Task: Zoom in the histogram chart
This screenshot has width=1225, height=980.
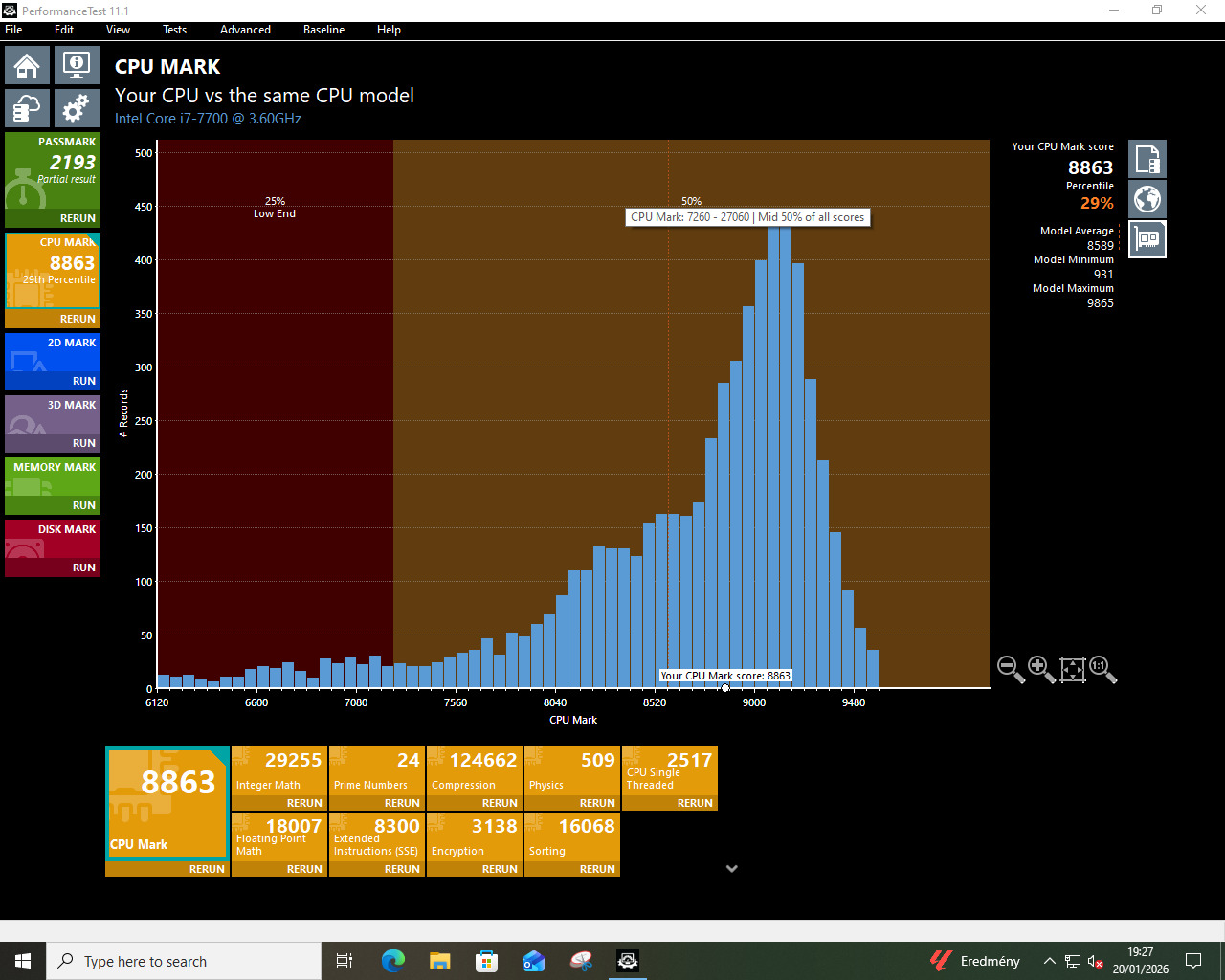Action: pos(1041,669)
